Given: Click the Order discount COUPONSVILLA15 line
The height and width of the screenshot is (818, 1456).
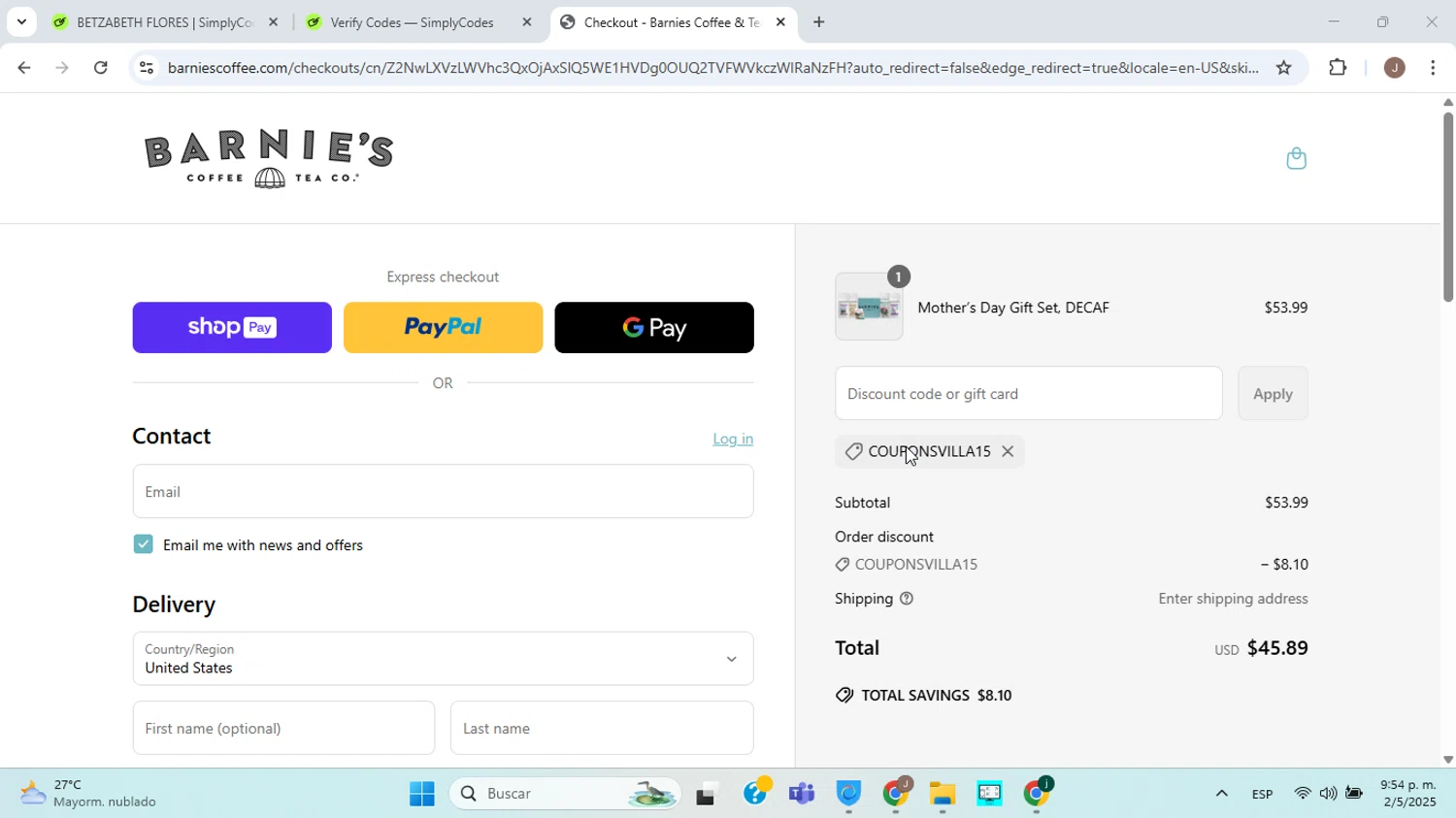Looking at the screenshot, I should [x=1072, y=564].
